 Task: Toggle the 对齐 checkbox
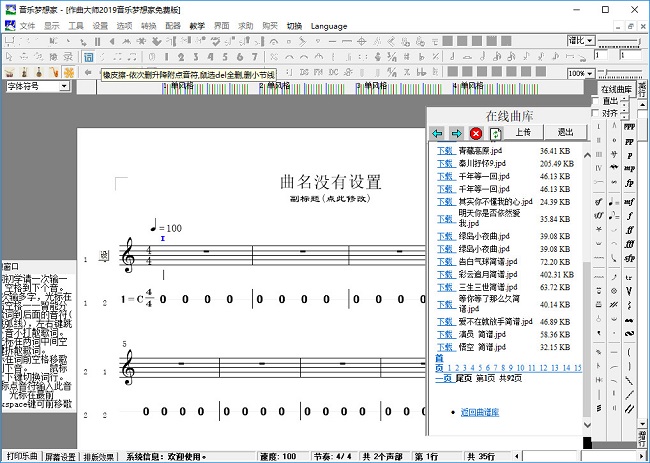[596, 113]
